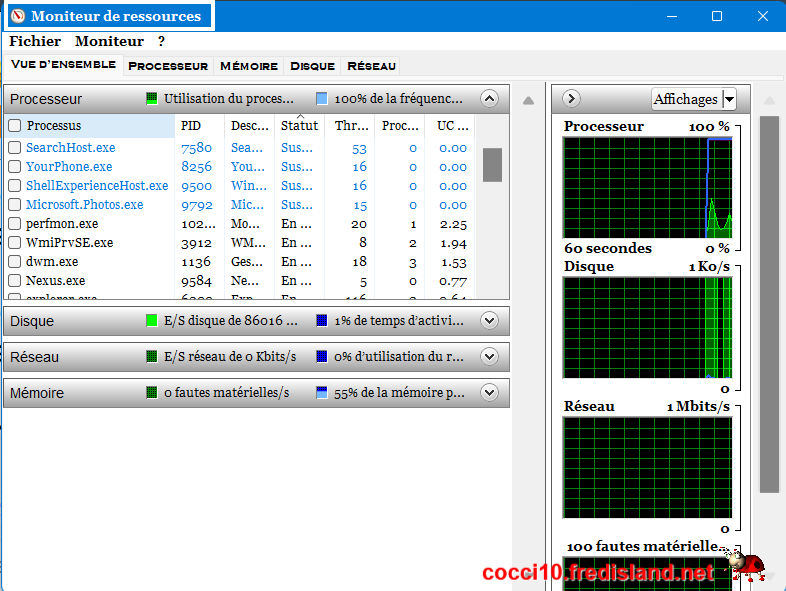This screenshot has width=786, height=591.
Task: Collapse the graphs pane with arrow button
Action: tap(571, 99)
